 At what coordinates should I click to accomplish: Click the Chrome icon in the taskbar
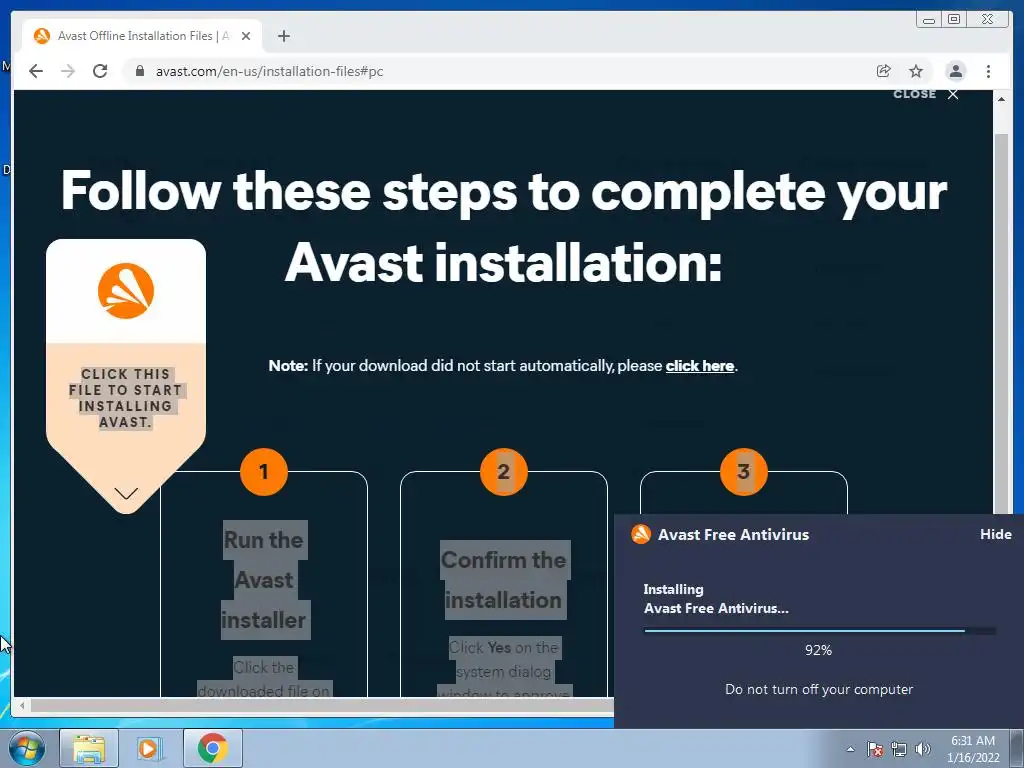pyautogui.click(x=213, y=748)
